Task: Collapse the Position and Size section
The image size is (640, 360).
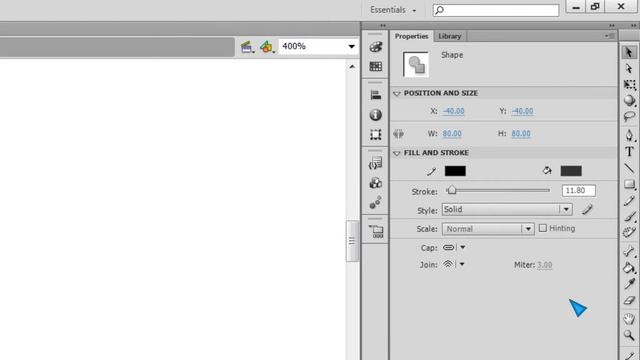Action: 397,93
